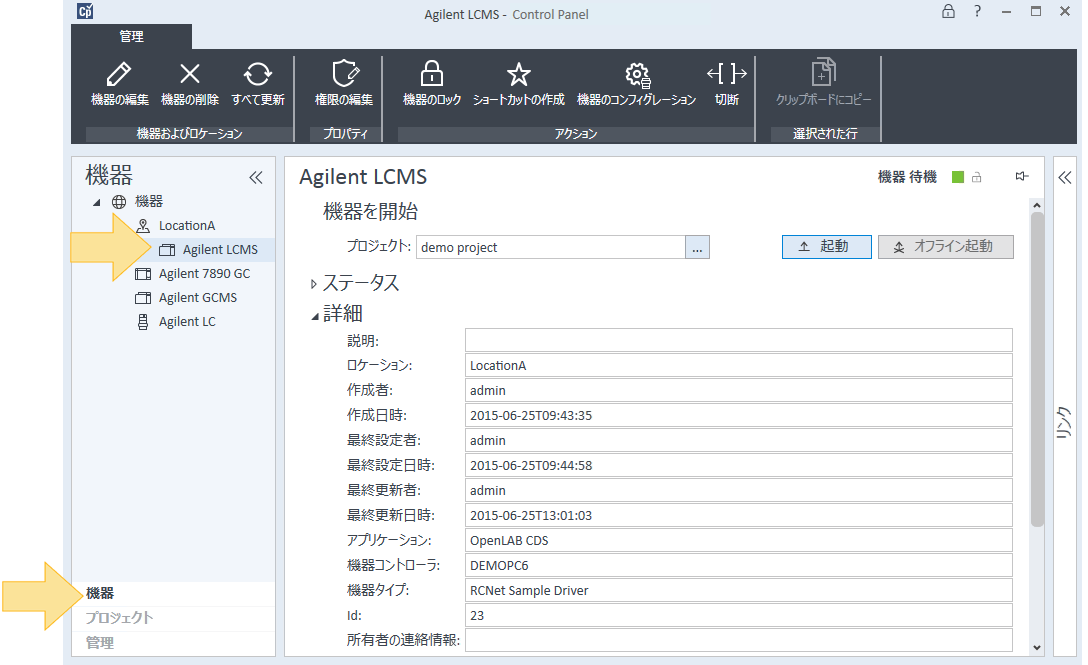
Task: Click the 機器コントローラ DEMOPC6 field
Action: tap(738, 566)
